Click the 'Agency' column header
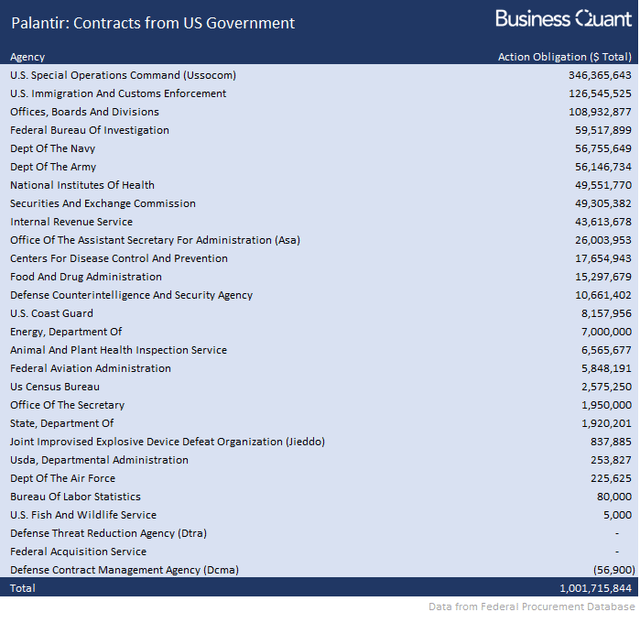Screen dimensions: 640x623 (27, 57)
